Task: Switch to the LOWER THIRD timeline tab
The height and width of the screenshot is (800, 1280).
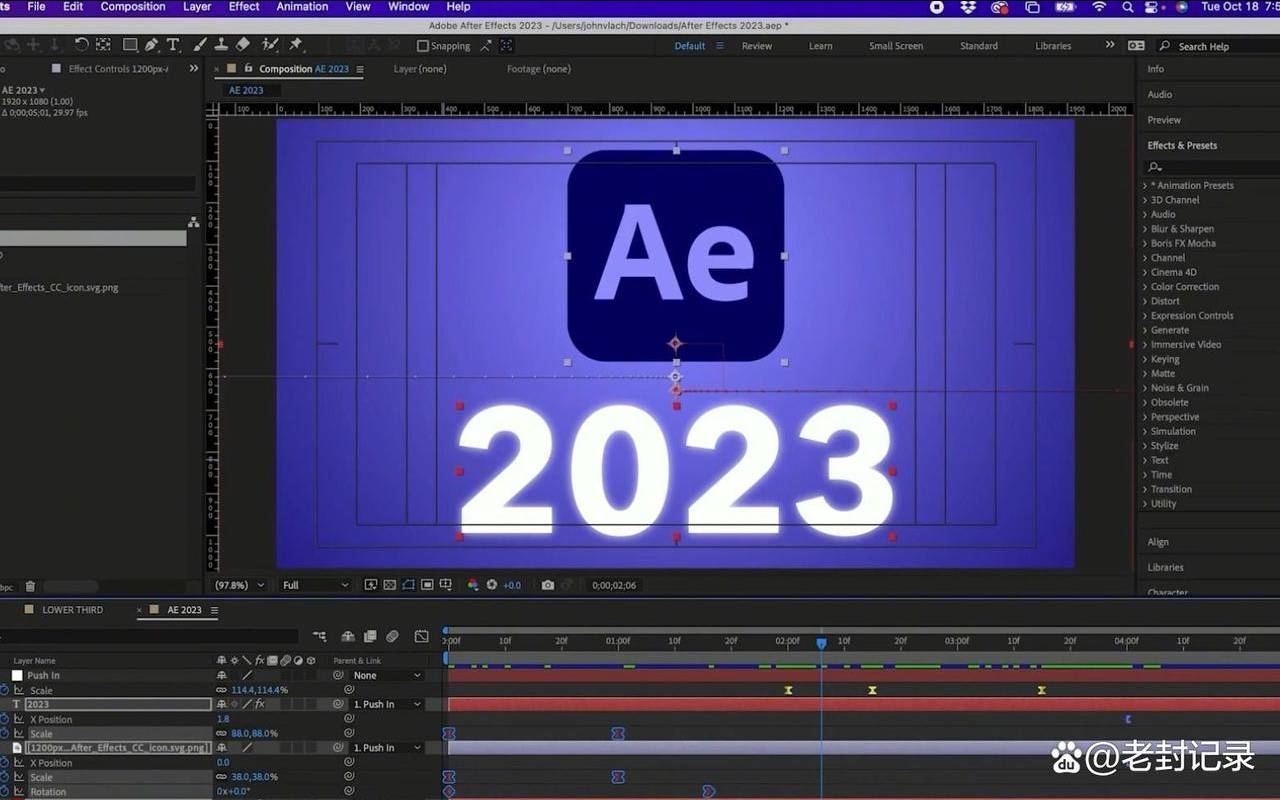Action: click(72, 610)
